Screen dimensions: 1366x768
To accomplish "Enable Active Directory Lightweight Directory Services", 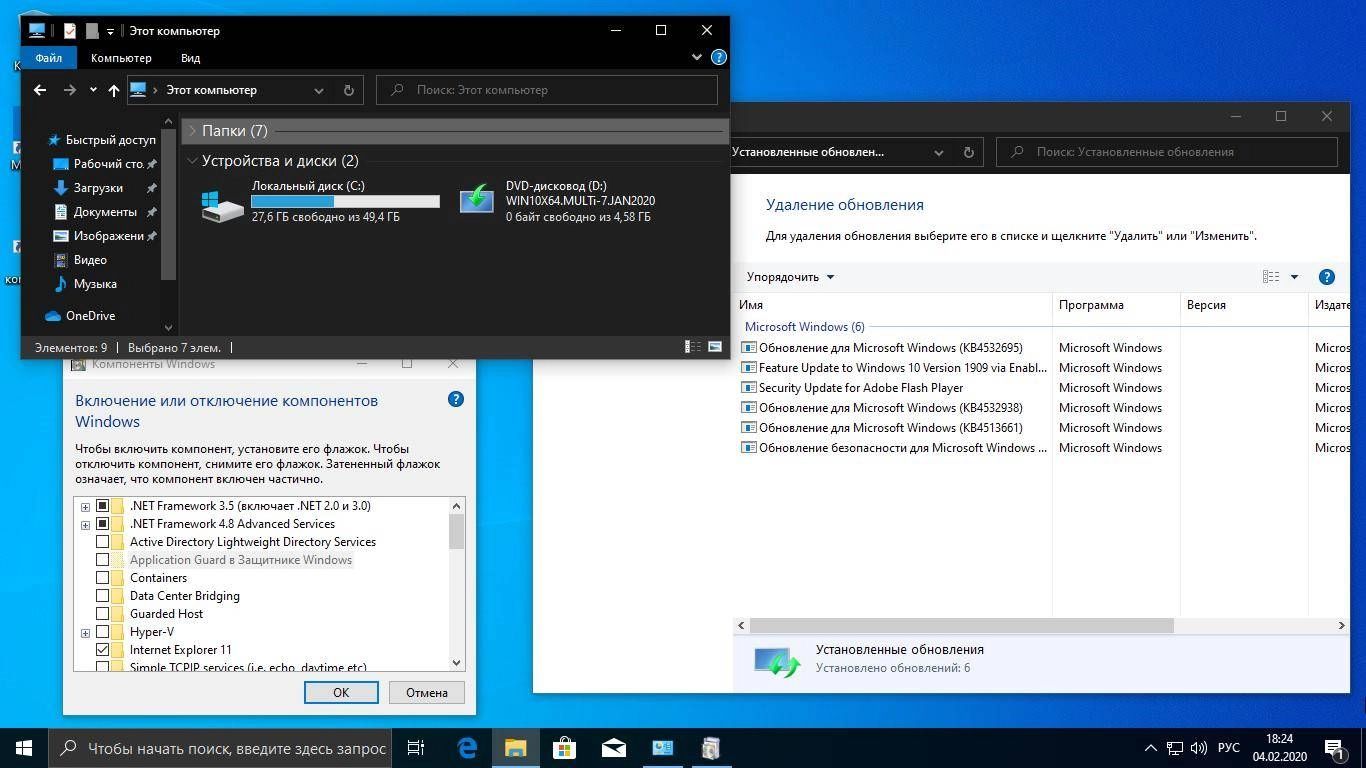I will pyautogui.click(x=102, y=542).
